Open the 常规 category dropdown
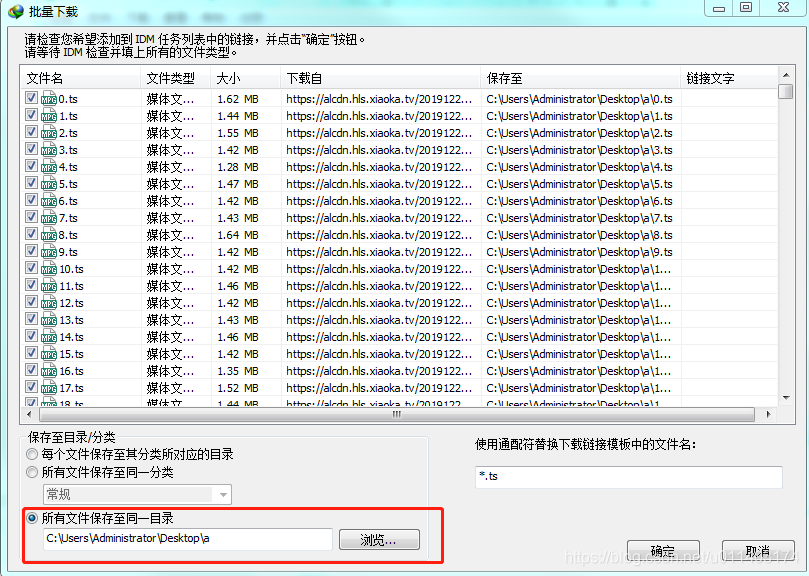 (x=137, y=494)
